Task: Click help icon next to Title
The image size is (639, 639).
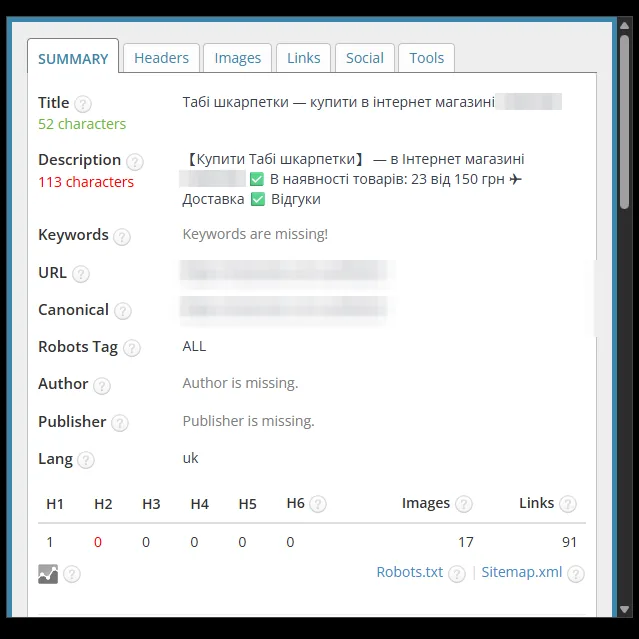Action: click(83, 104)
